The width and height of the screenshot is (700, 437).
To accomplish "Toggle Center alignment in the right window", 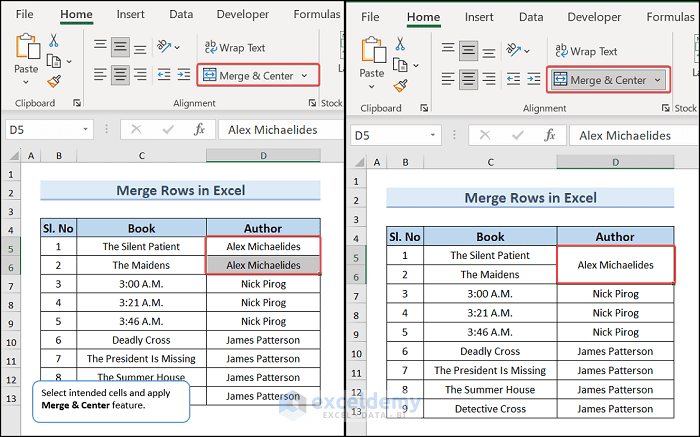I will (468, 79).
